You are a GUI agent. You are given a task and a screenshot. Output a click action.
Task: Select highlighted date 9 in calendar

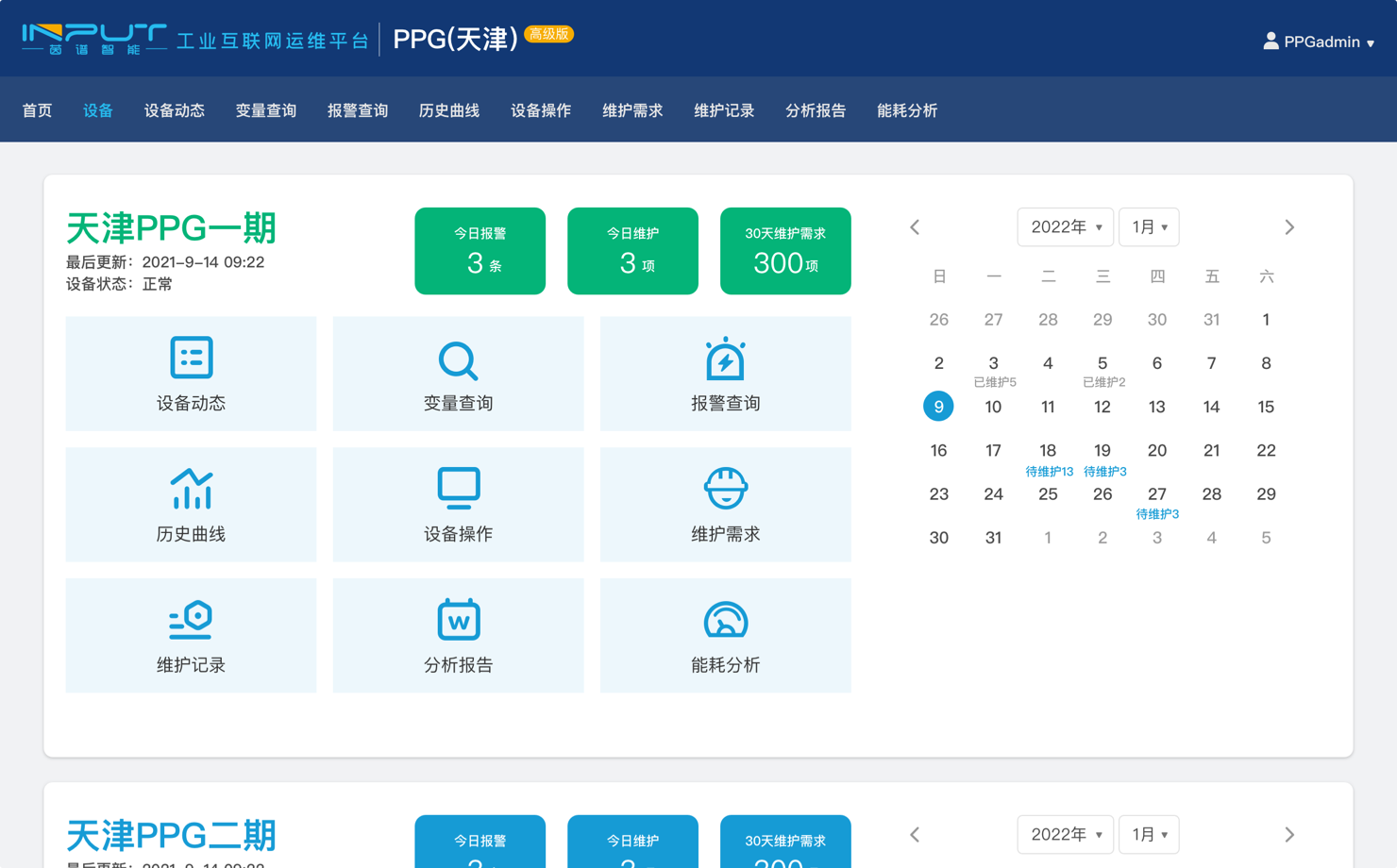pyautogui.click(x=938, y=407)
